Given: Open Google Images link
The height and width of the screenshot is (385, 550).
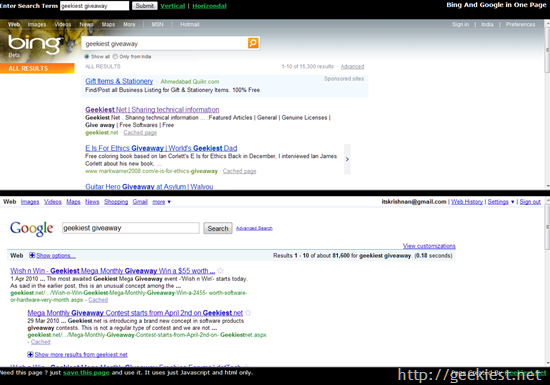Looking at the screenshot, I should tap(30, 202).
